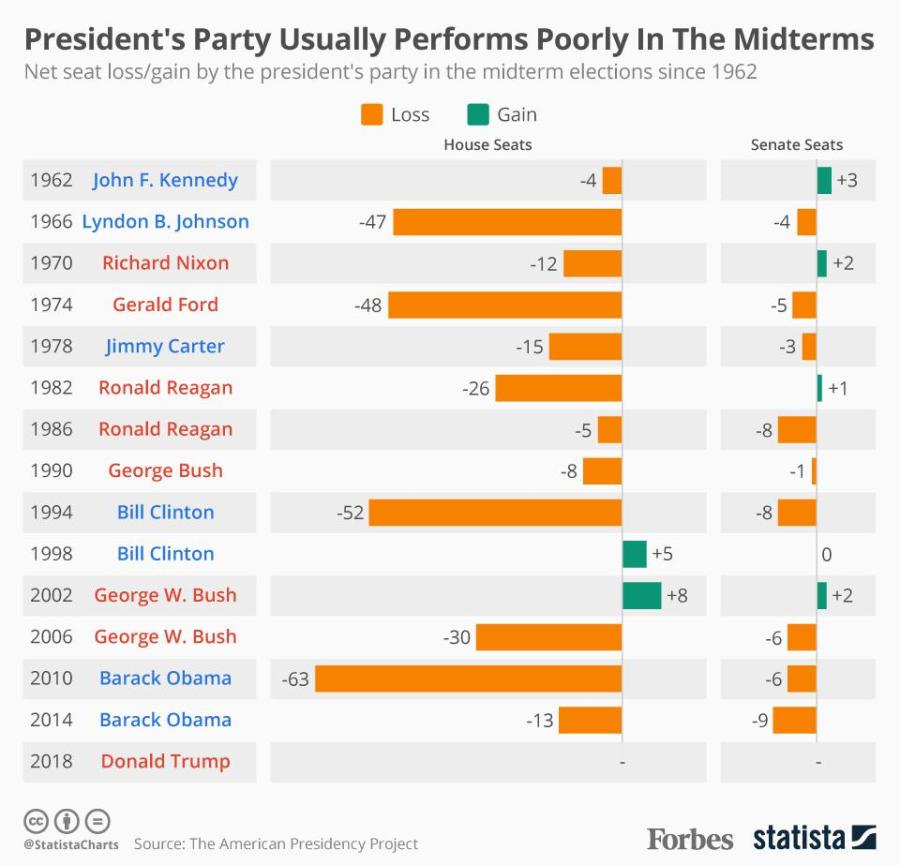Click the no-derivatives equals icon

(x=97, y=822)
